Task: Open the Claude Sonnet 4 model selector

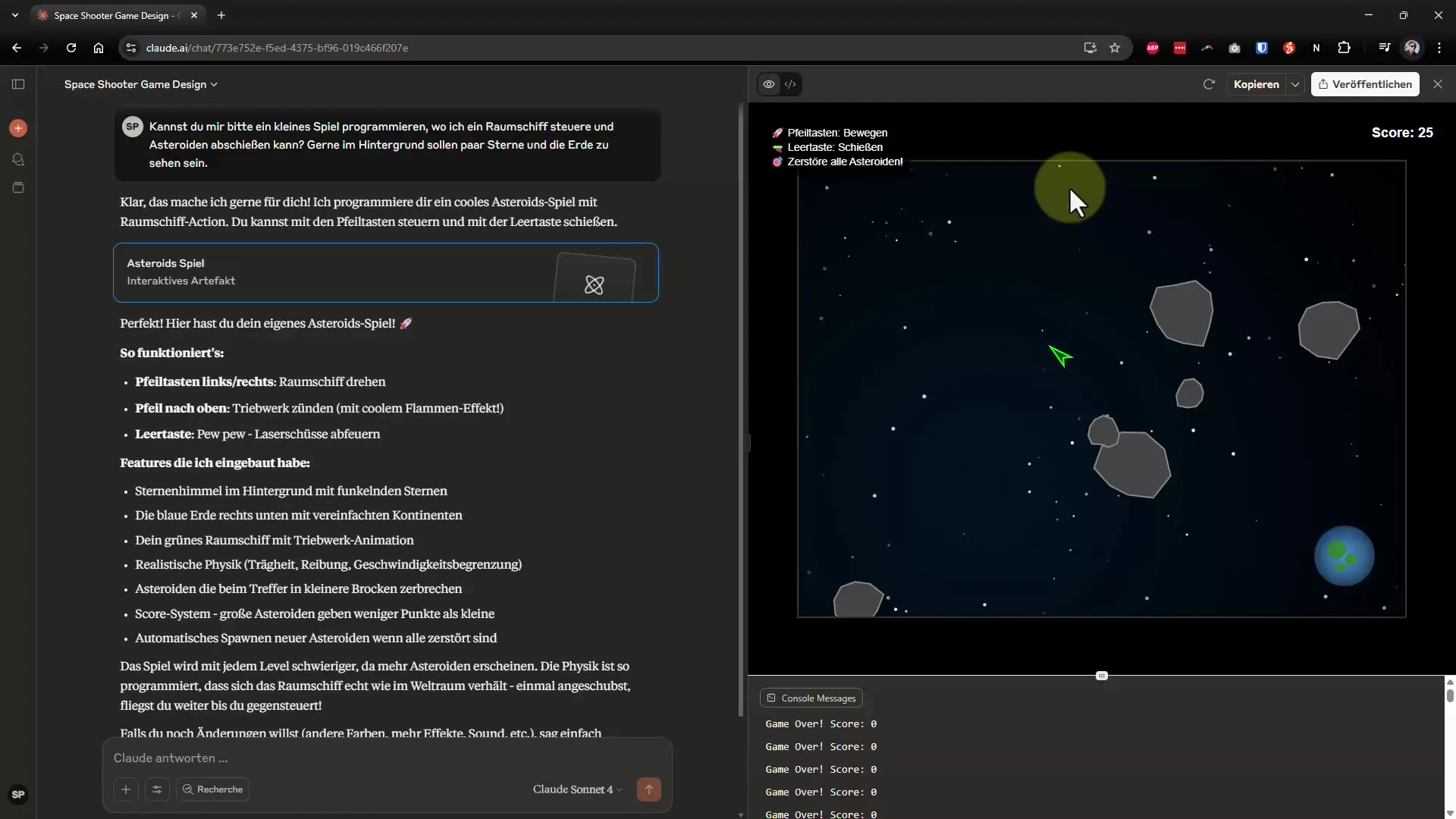Action: coord(577,789)
